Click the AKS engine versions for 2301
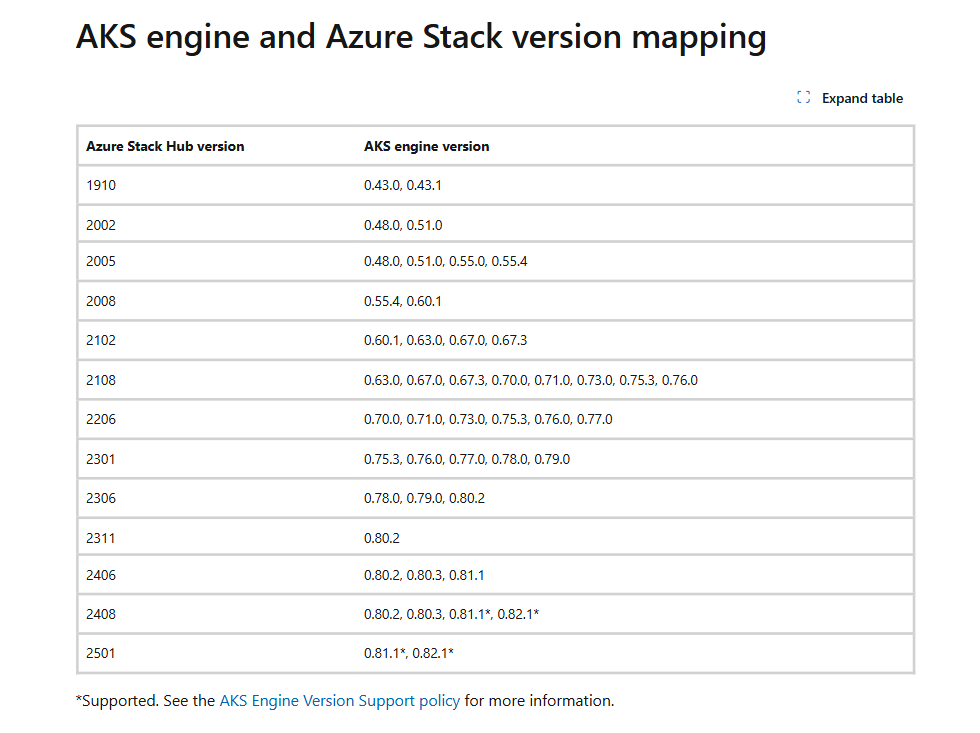The width and height of the screenshot is (980, 733). 467,459
